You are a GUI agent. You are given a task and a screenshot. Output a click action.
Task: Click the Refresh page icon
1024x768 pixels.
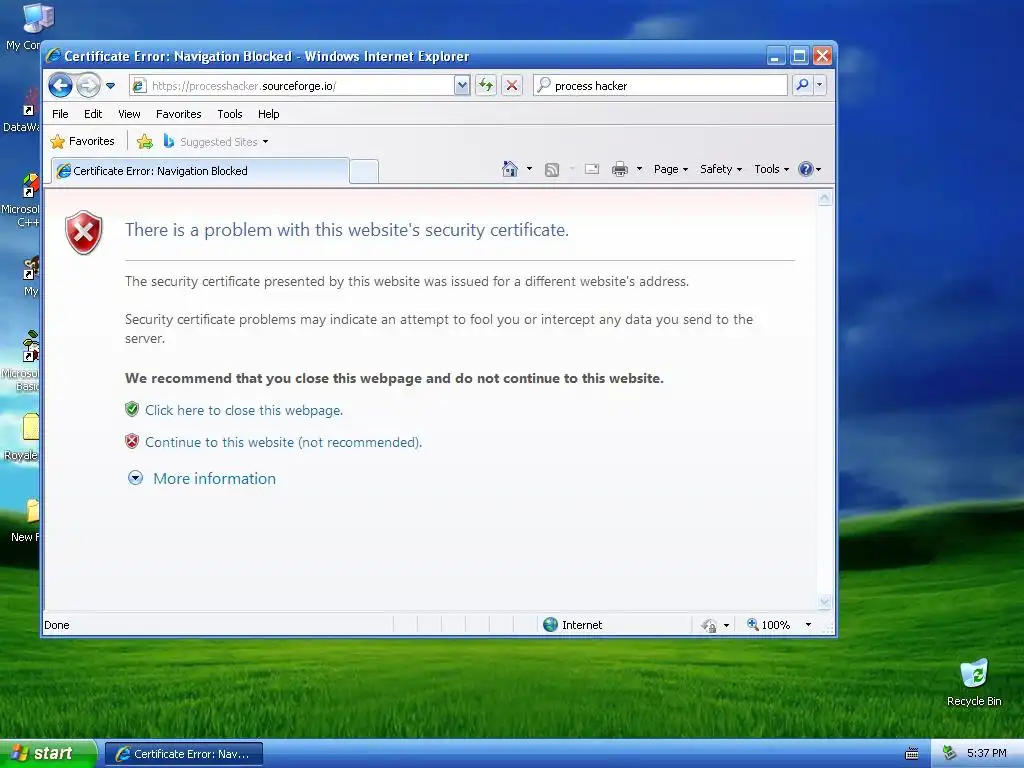point(486,85)
